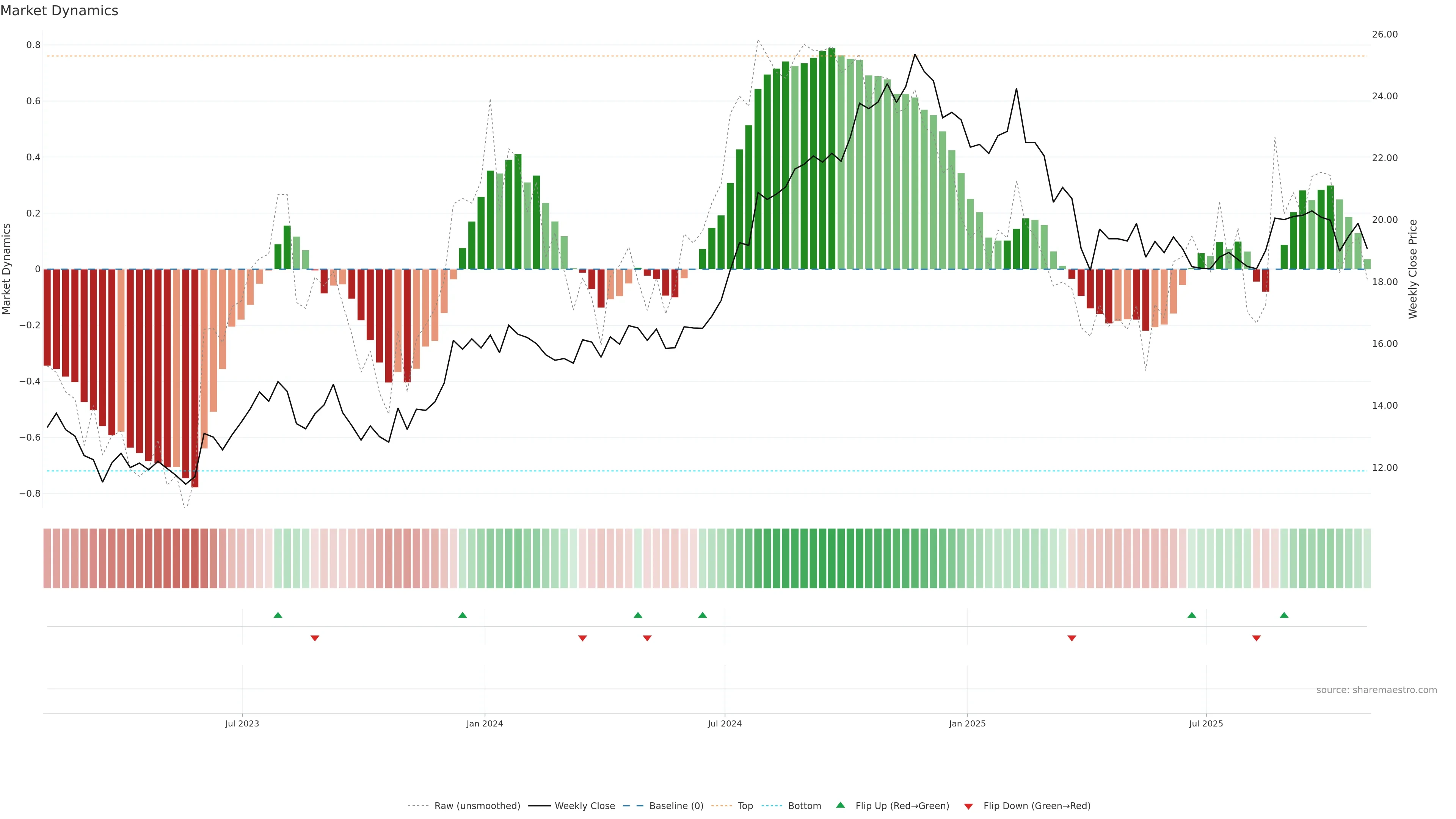Click the Jul 2024 x-axis label
1456x819 pixels.
click(x=725, y=723)
